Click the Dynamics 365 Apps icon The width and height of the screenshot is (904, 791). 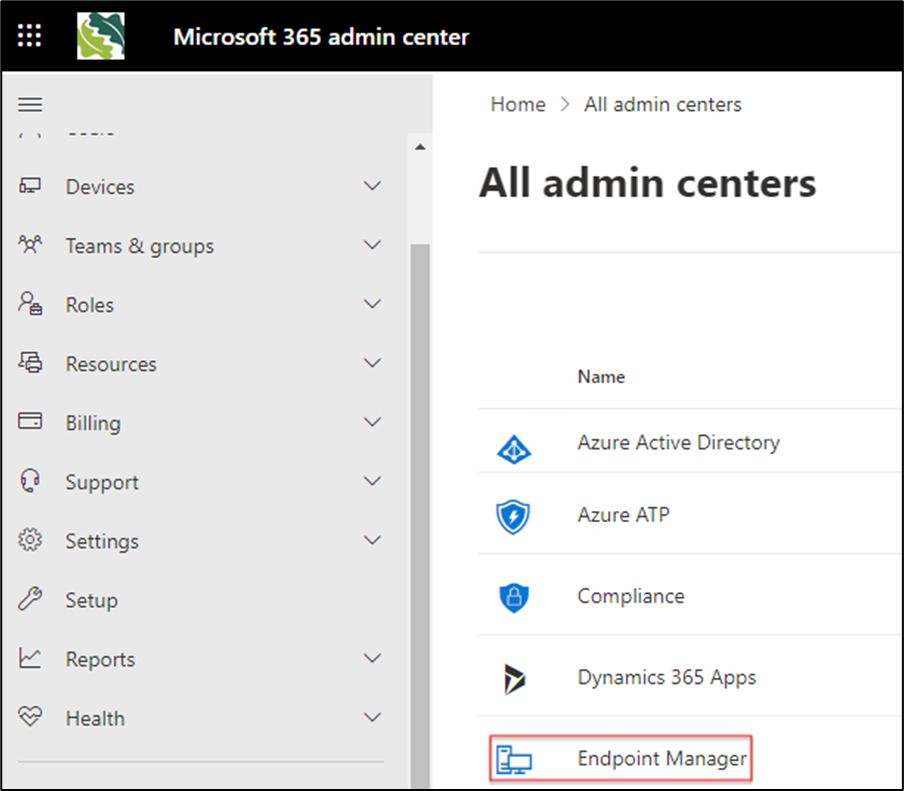(514, 679)
